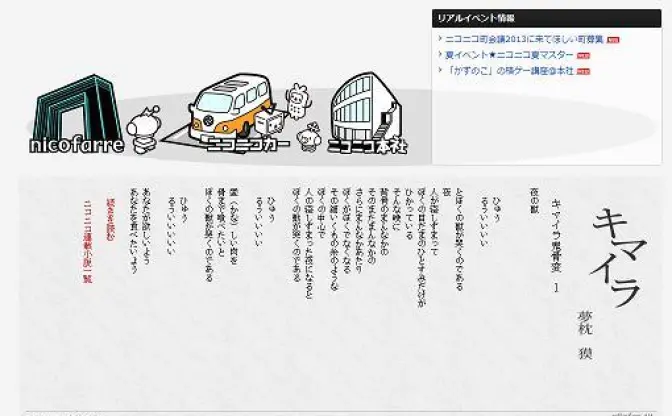Click the line 骨まで喰べたいと

pos(221,223)
